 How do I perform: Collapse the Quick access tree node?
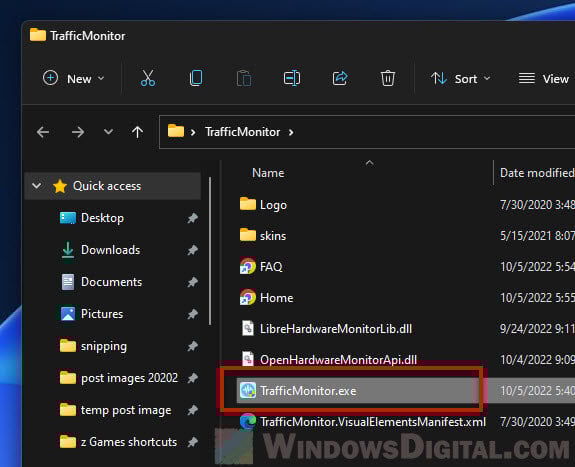[36, 186]
